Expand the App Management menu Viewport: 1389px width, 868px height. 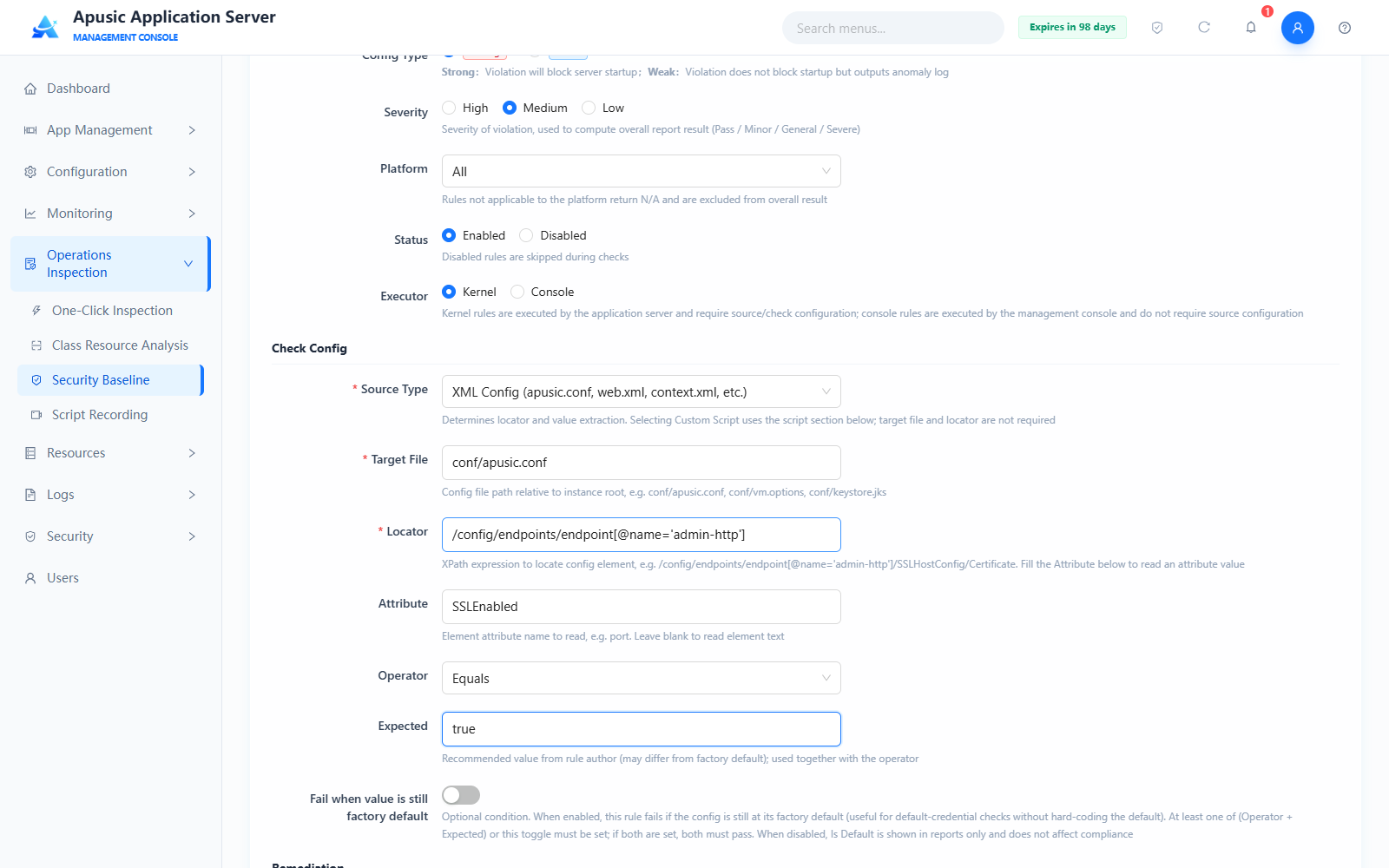(x=110, y=130)
